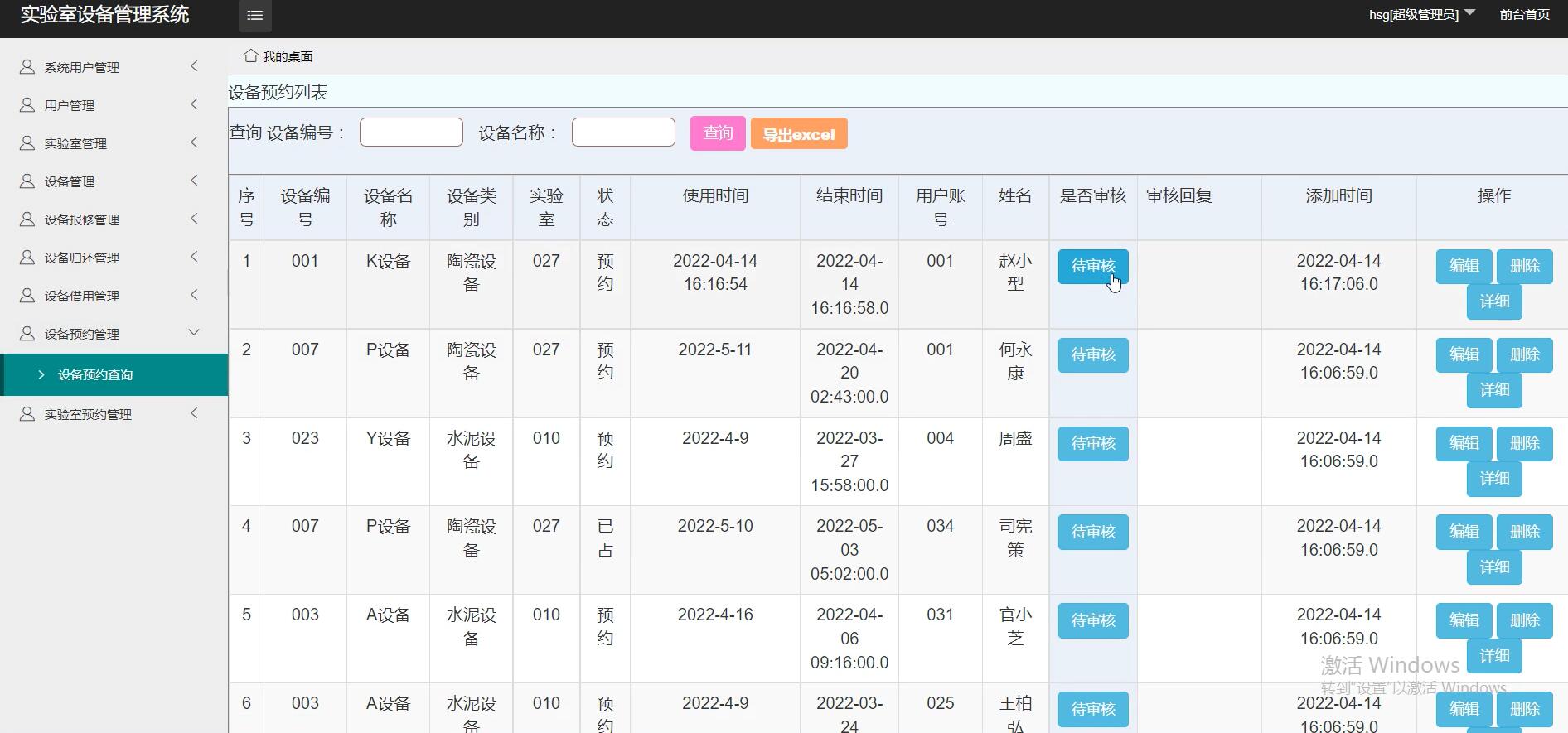1568x733 pixels.
Task: Open the 实验室预约管理 menu
Action: 114,414
